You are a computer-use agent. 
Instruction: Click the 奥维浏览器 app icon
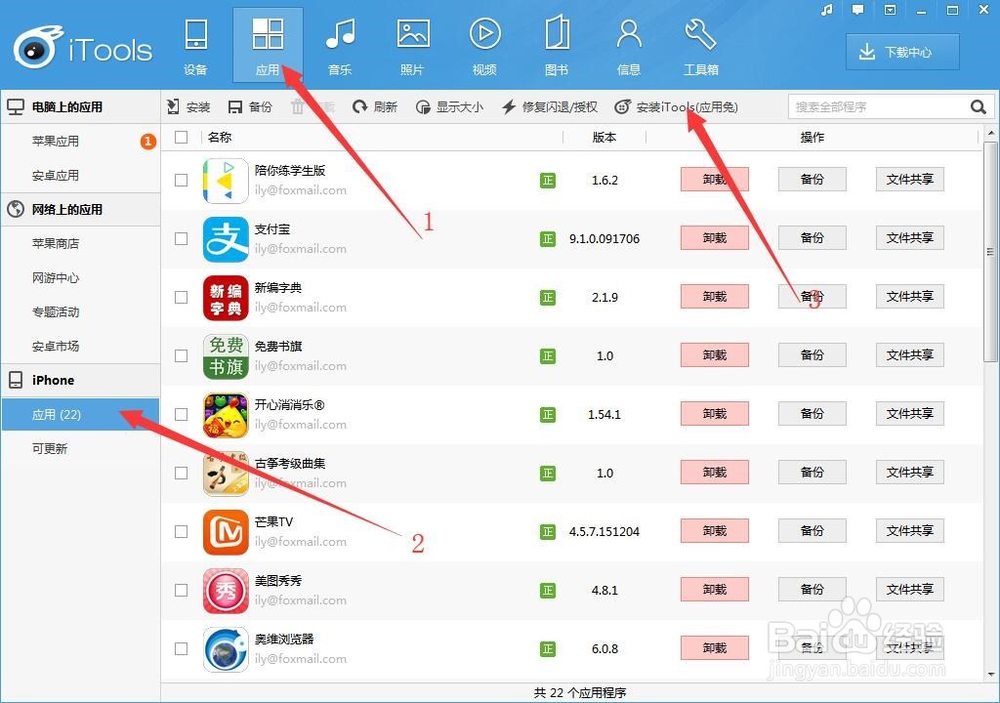pyautogui.click(x=226, y=649)
